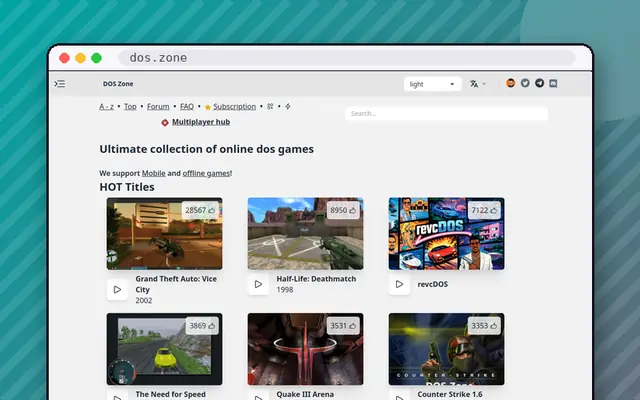Viewport: 640px width, 400px height.
Task: Open the Subscription link
Action: (234, 107)
